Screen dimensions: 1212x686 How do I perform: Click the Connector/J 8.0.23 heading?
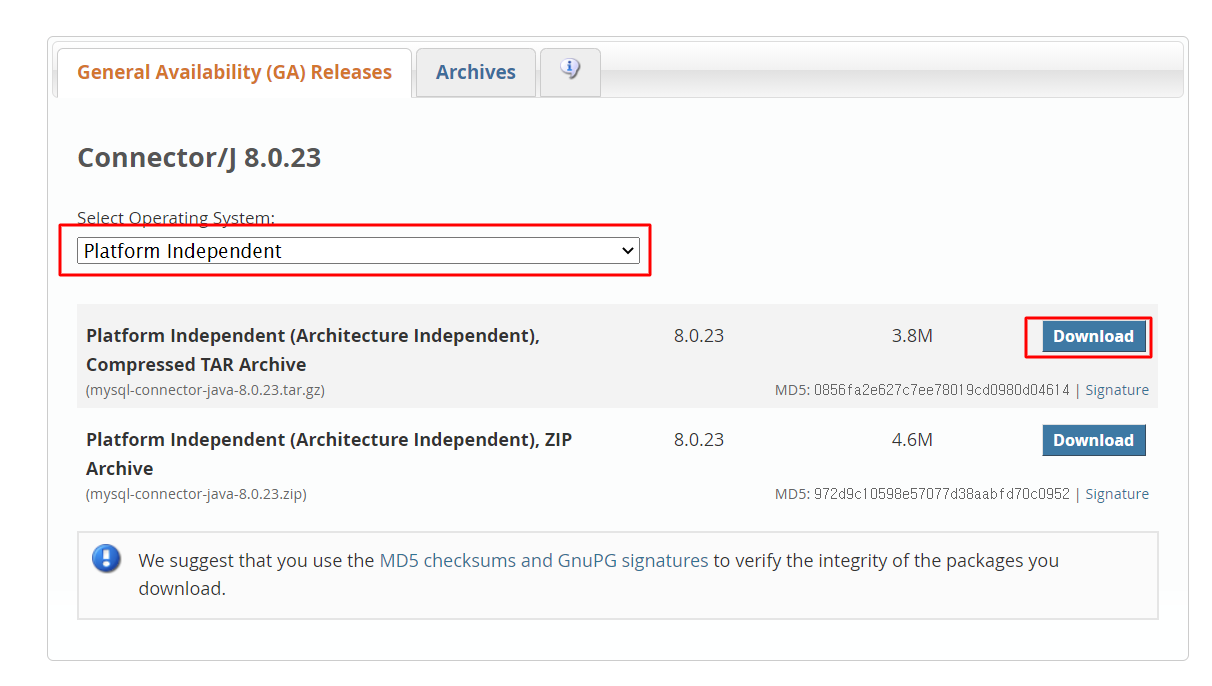pos(199,158)
